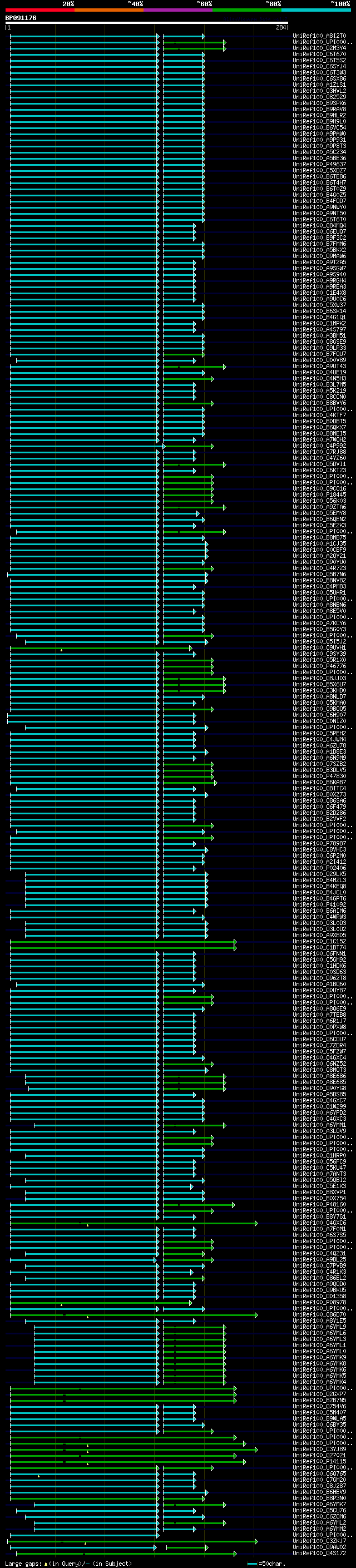Click label UniRef100_B5X6U7
The height and width of the screenshot is (1568, 356).
pos(319,685)
